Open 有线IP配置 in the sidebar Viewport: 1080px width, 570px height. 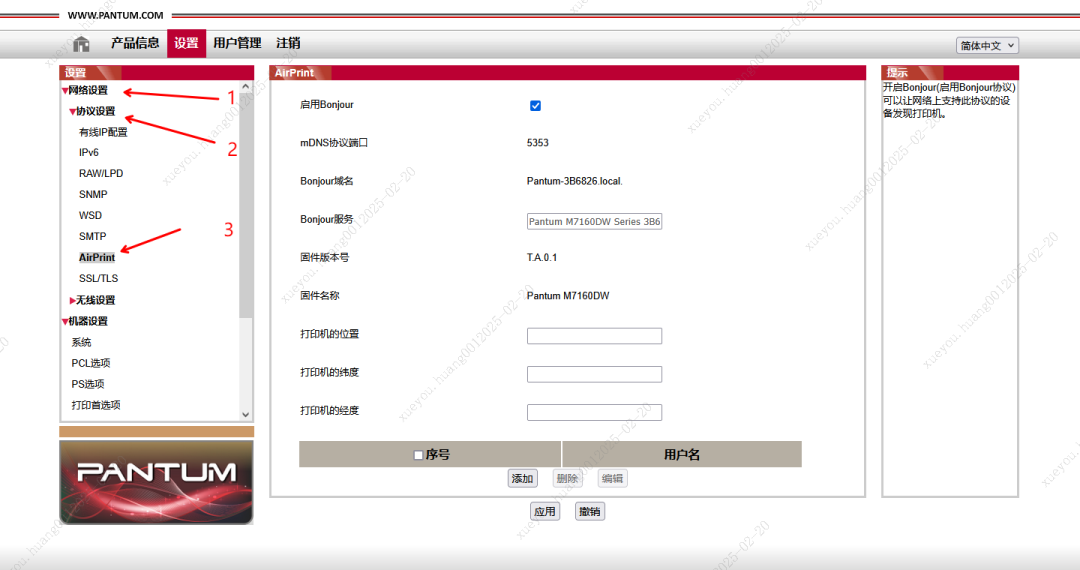(x=103, y=132)
